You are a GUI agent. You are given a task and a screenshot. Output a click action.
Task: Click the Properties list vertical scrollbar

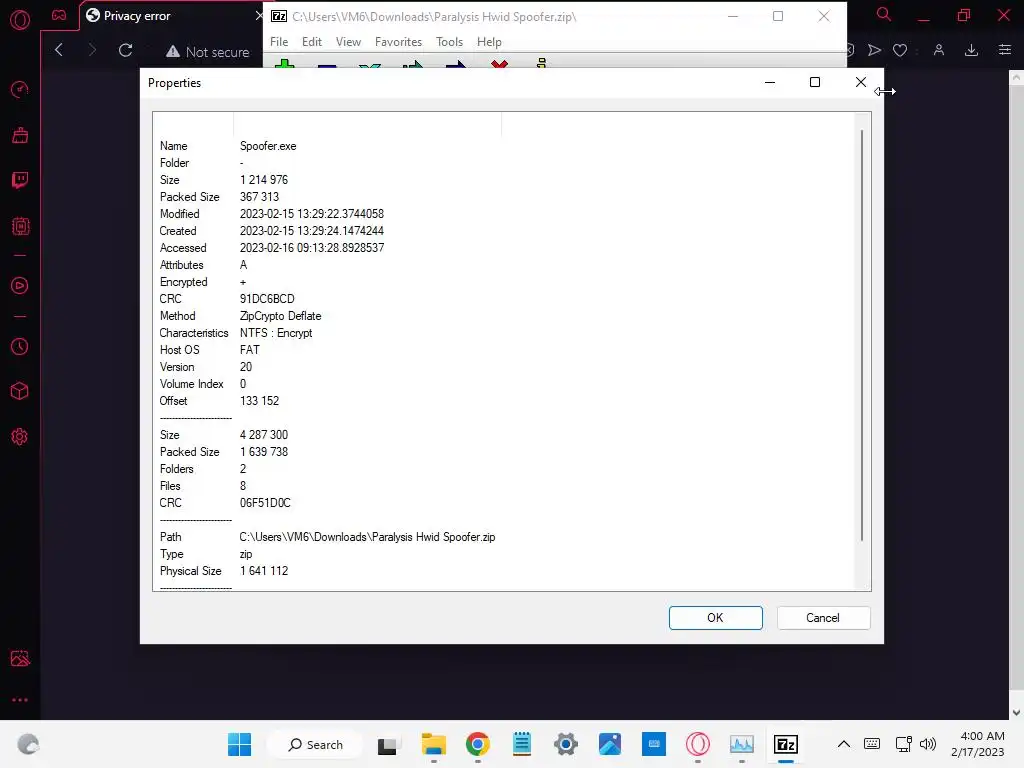(862, 335)
